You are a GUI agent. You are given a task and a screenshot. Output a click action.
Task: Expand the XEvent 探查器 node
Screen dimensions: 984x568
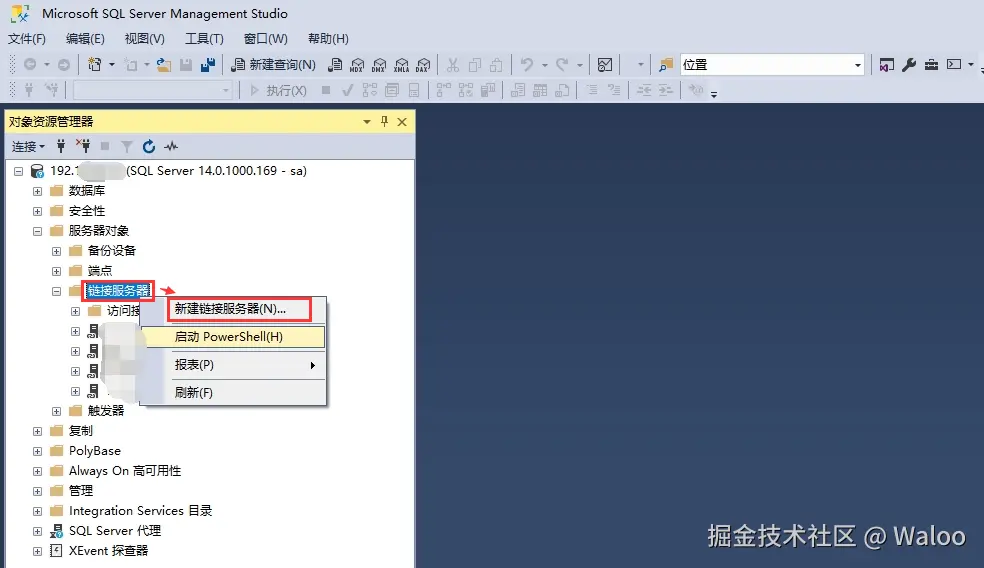coord(37,551)
